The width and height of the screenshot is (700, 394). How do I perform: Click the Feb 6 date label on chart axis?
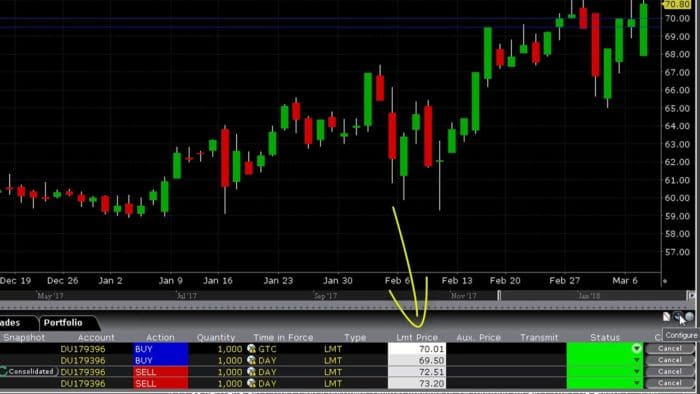(397, 281)
